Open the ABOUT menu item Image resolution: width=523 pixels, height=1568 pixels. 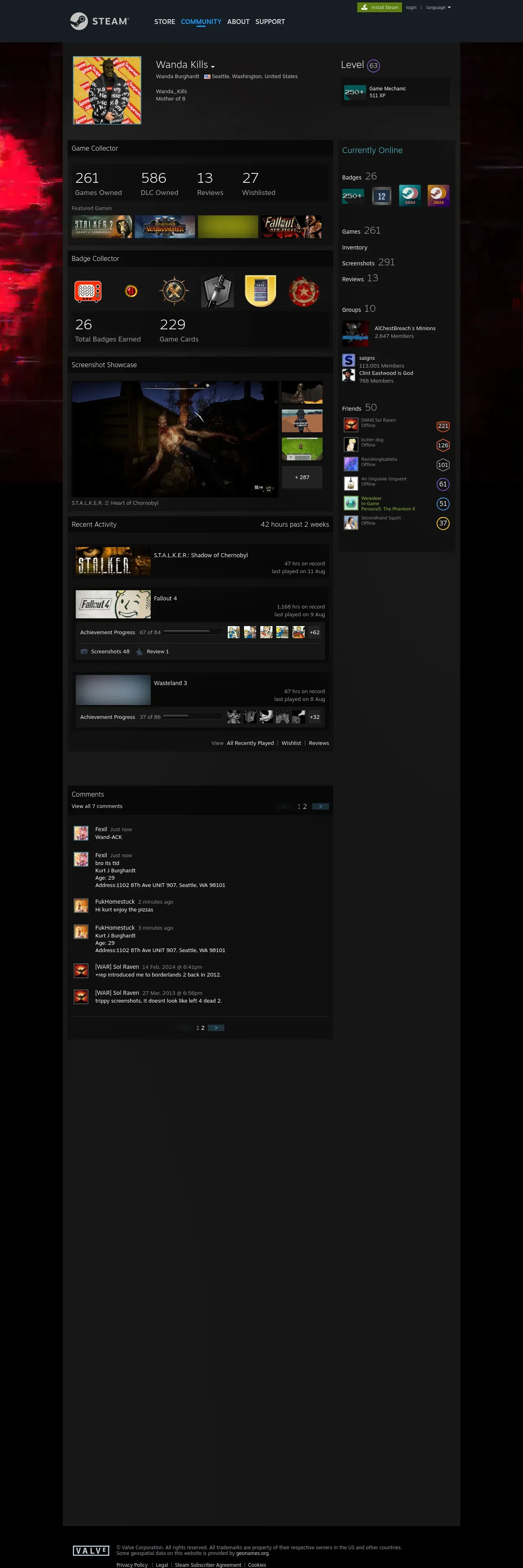tap(238, 21)
